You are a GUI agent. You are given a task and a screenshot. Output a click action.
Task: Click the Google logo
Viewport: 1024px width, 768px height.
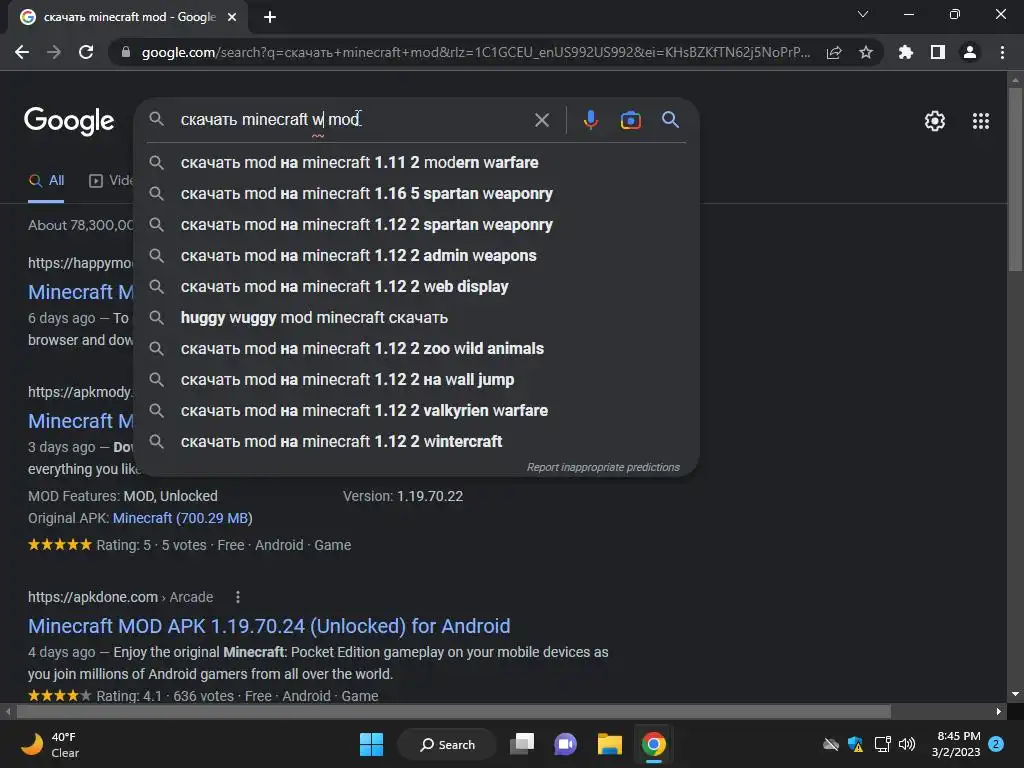point(69,121)
